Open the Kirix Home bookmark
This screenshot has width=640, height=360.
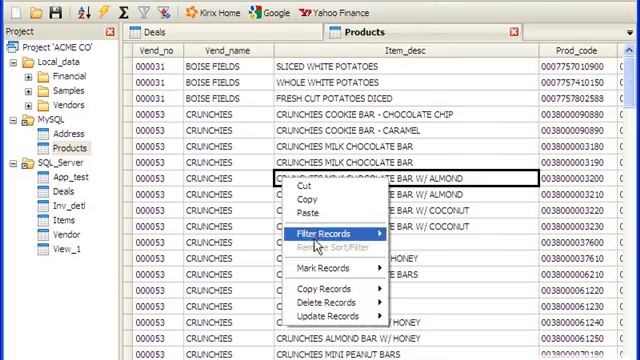[213, 13]
